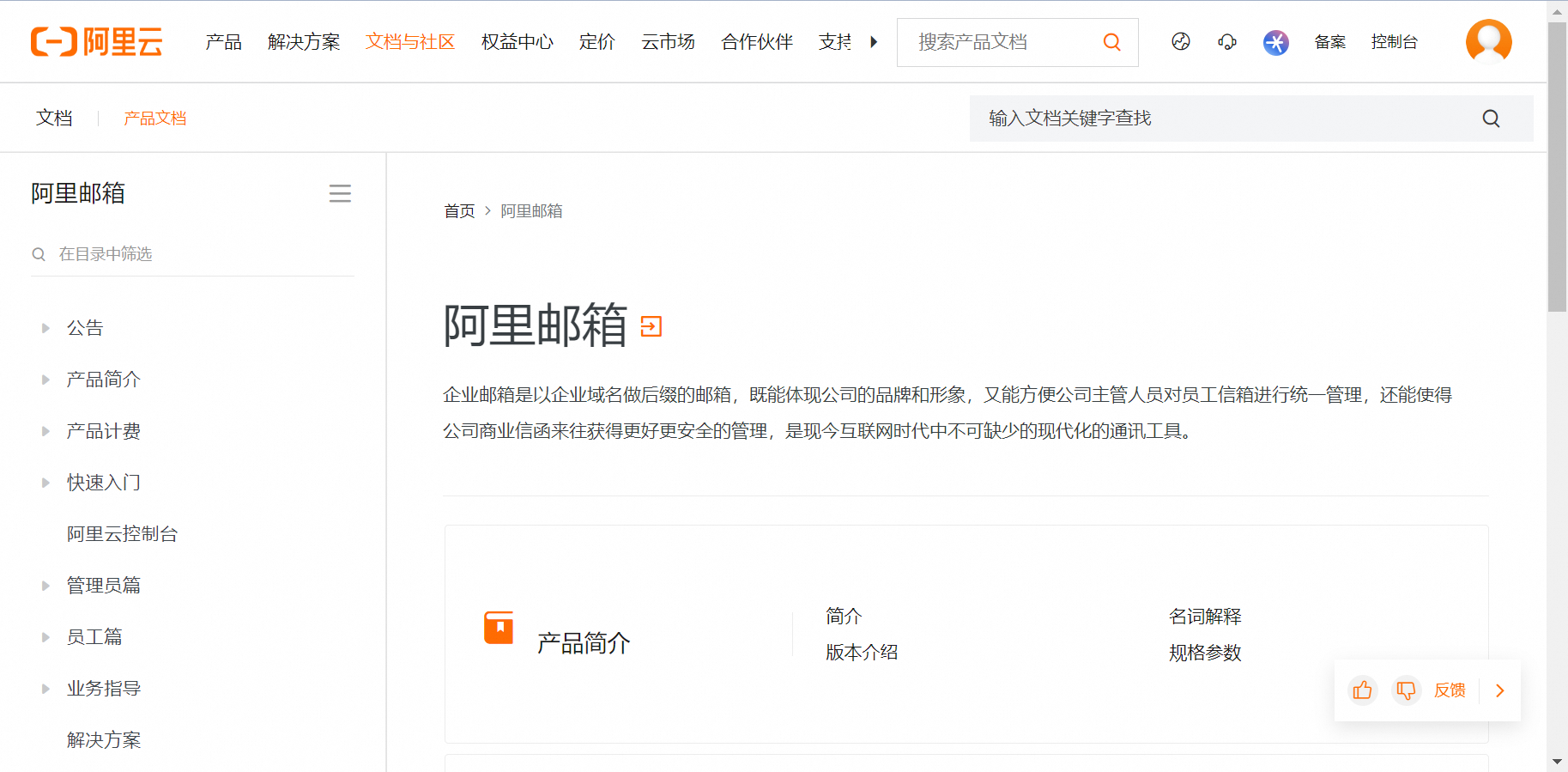Select the 产品文档 tab
This screenshot has height=772, width=1568.
155,119
